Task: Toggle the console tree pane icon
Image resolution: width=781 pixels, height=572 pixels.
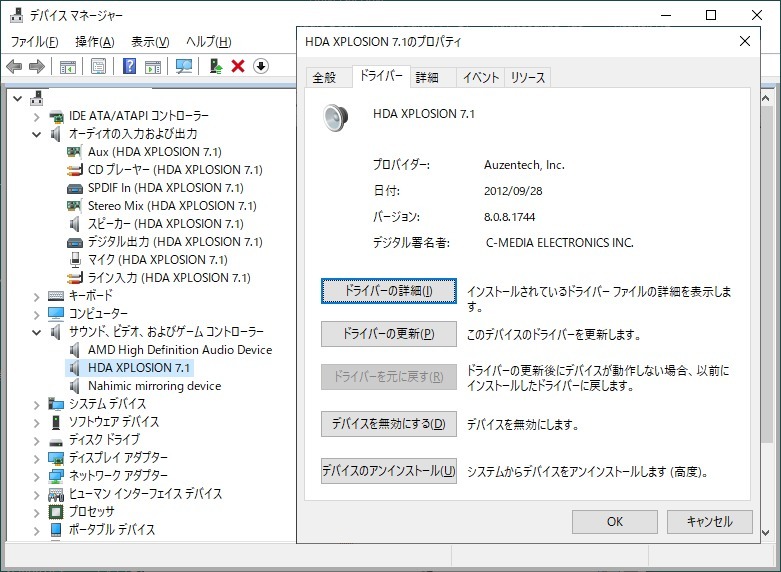Action: [68, 66]
